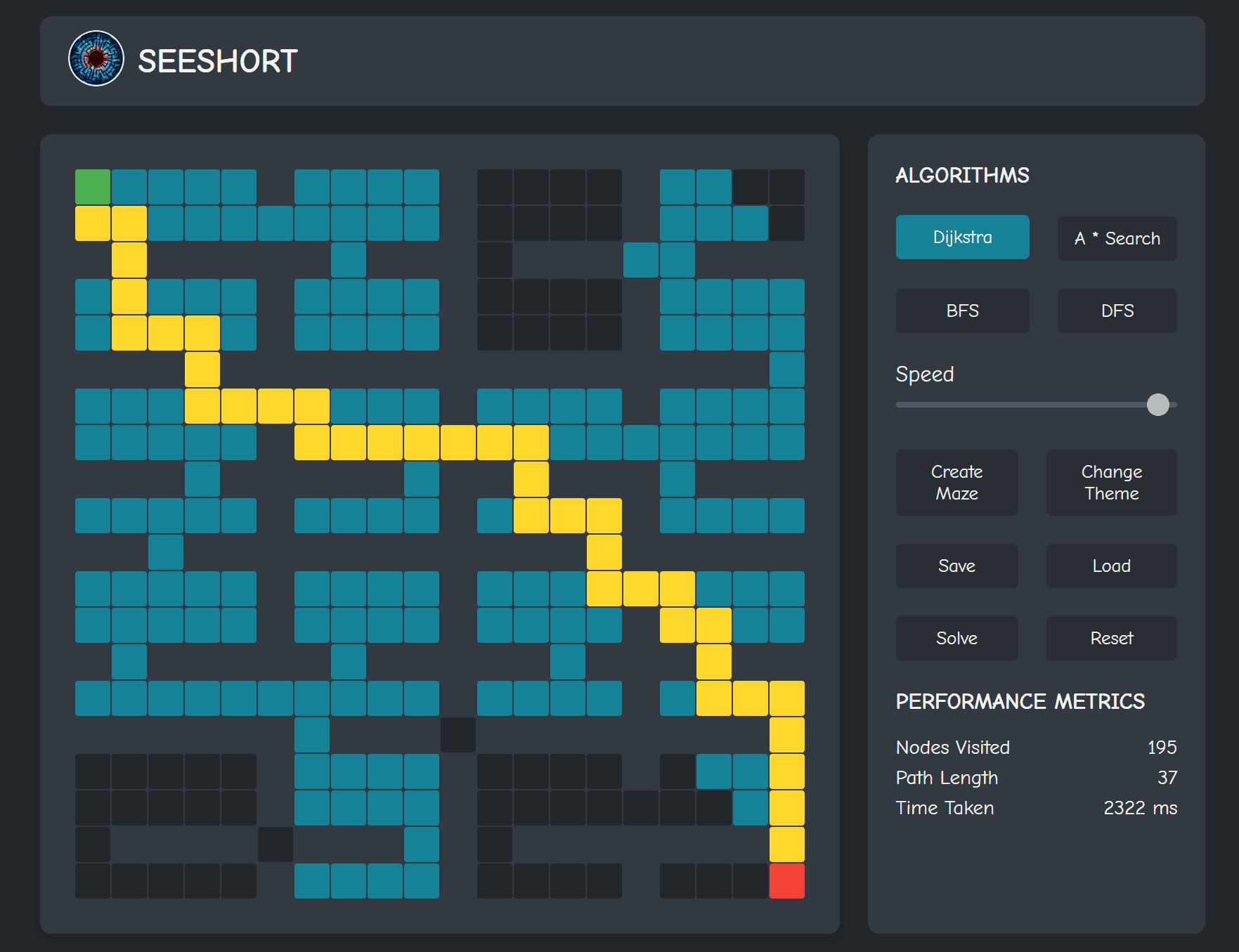This screenshot has height=952, width=1239.
Task: Click the SEESHORT title text
Action: 218,62
